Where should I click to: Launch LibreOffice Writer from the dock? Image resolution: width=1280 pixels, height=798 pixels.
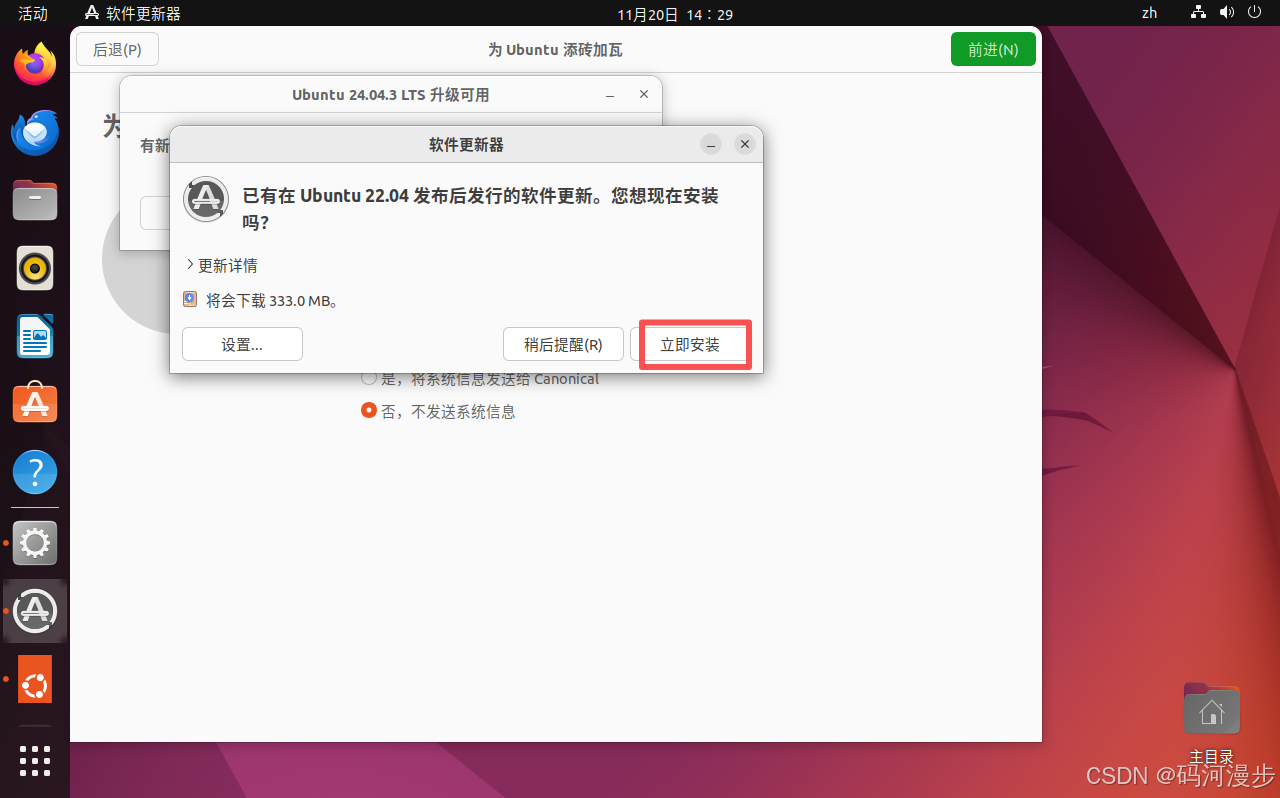[x=35, y=336]
